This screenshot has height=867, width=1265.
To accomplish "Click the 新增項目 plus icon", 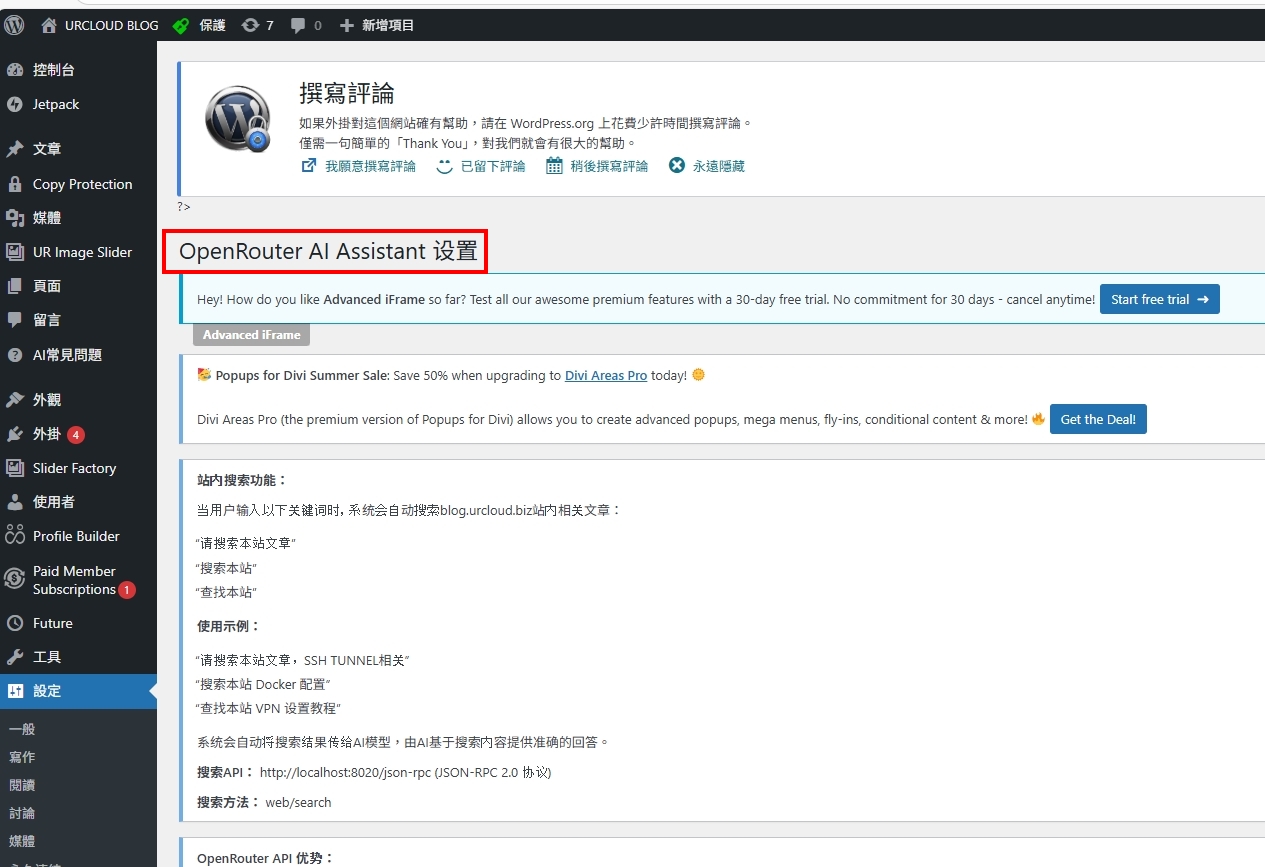I will click(x=346, y=25).
